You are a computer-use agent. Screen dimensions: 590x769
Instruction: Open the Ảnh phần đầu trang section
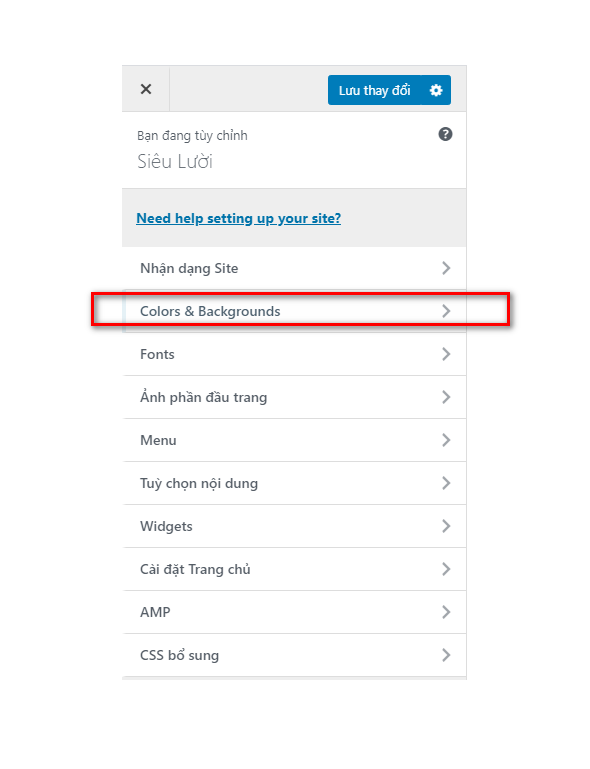coord(294,397)
